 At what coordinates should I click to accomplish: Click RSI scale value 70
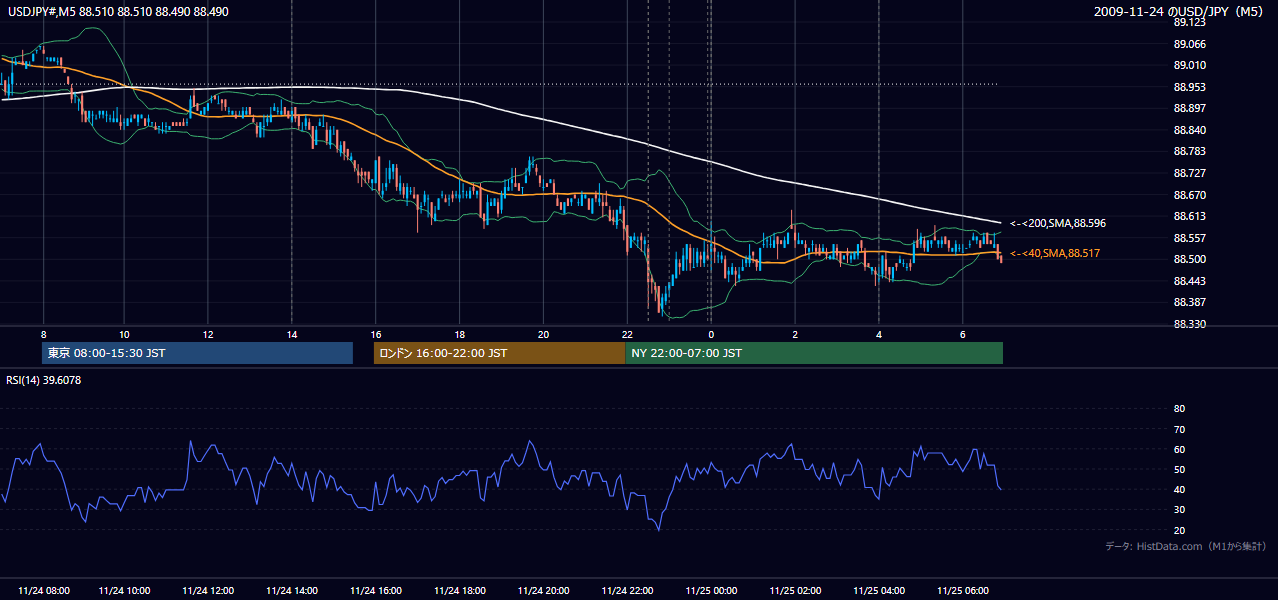tap(1179, 429)
